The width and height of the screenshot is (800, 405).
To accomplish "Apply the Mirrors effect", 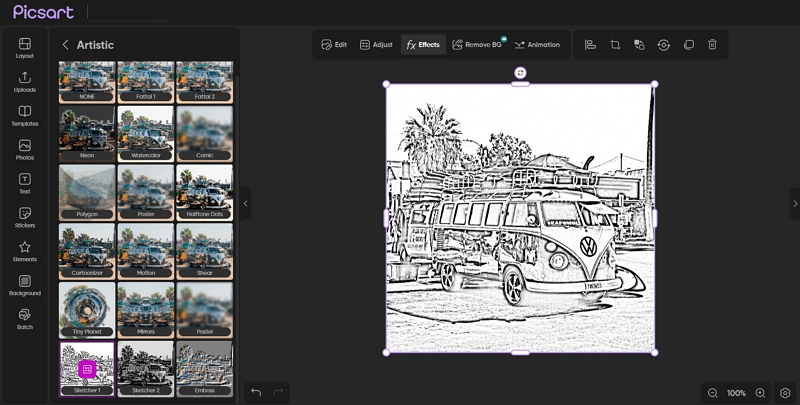I will coord(146,310).
